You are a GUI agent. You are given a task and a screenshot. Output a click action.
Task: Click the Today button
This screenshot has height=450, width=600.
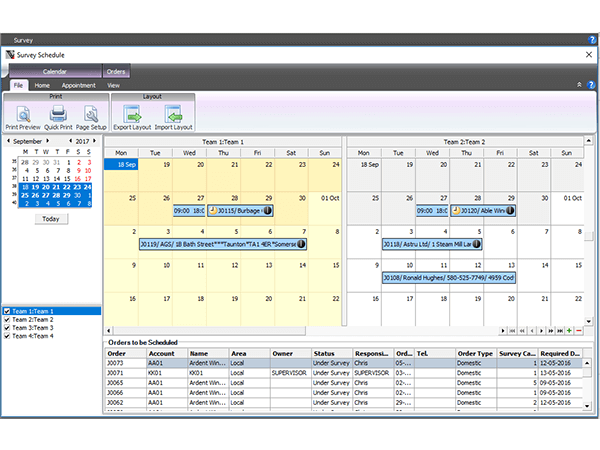point(51,219)
